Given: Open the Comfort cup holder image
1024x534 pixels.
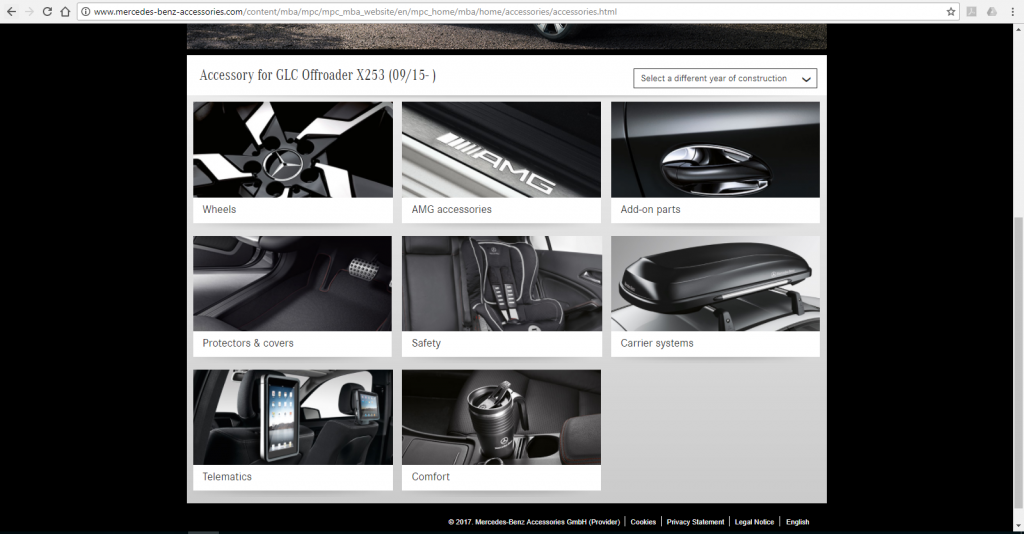Looking at the screenshot, I should coord(502,417).
